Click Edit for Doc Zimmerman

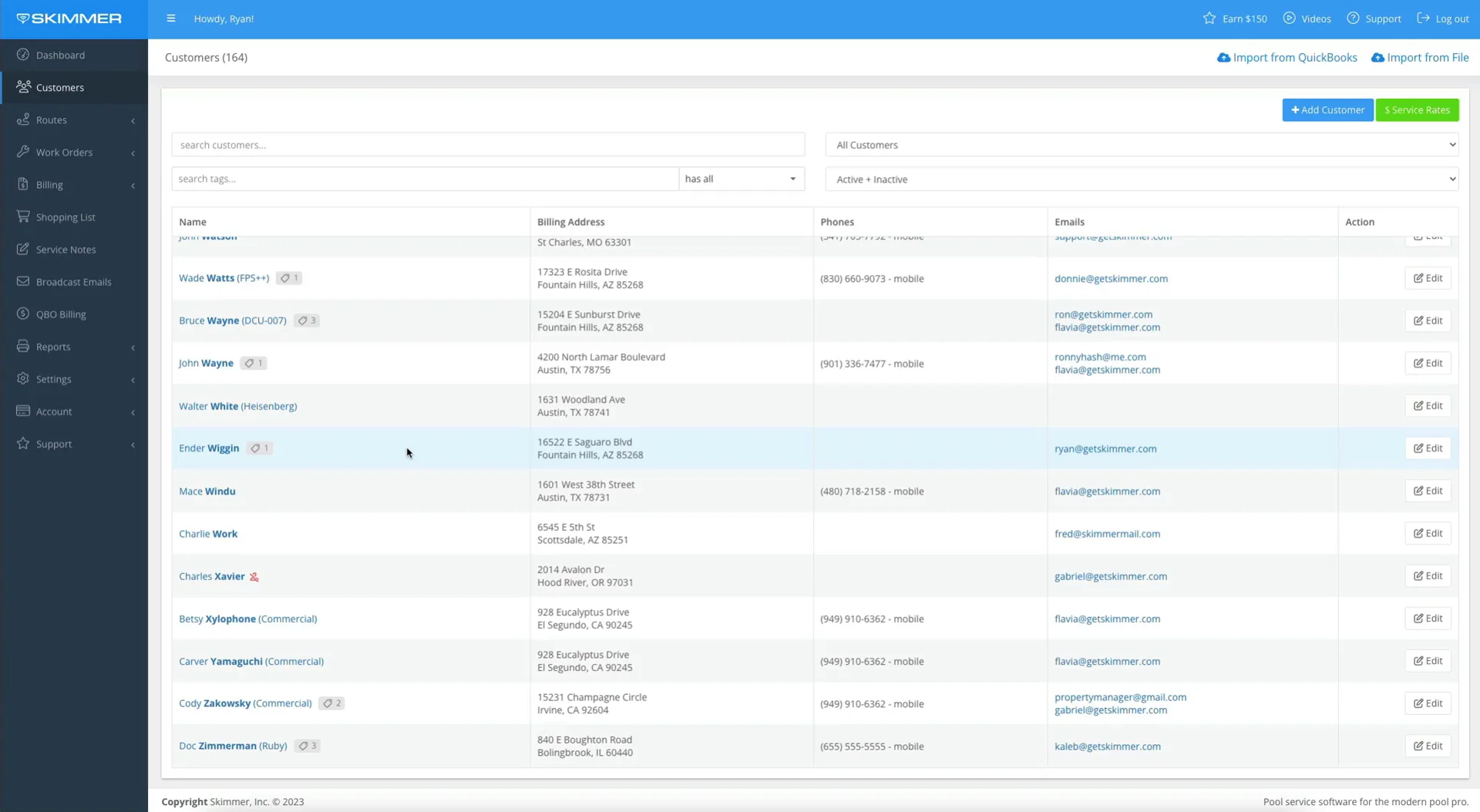point(1428,746)
